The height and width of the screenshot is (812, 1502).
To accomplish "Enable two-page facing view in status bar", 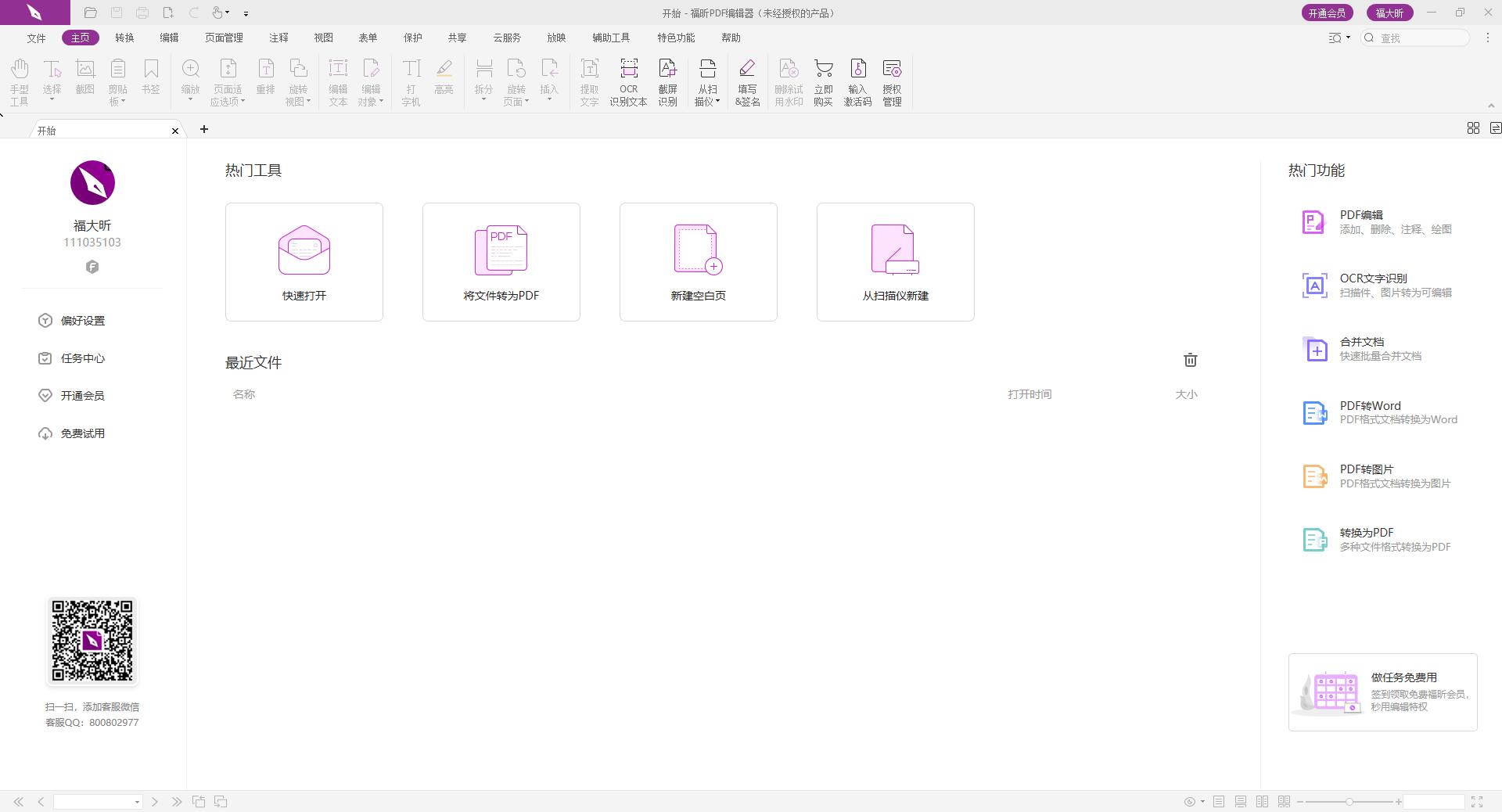I will pos(1262,801).
